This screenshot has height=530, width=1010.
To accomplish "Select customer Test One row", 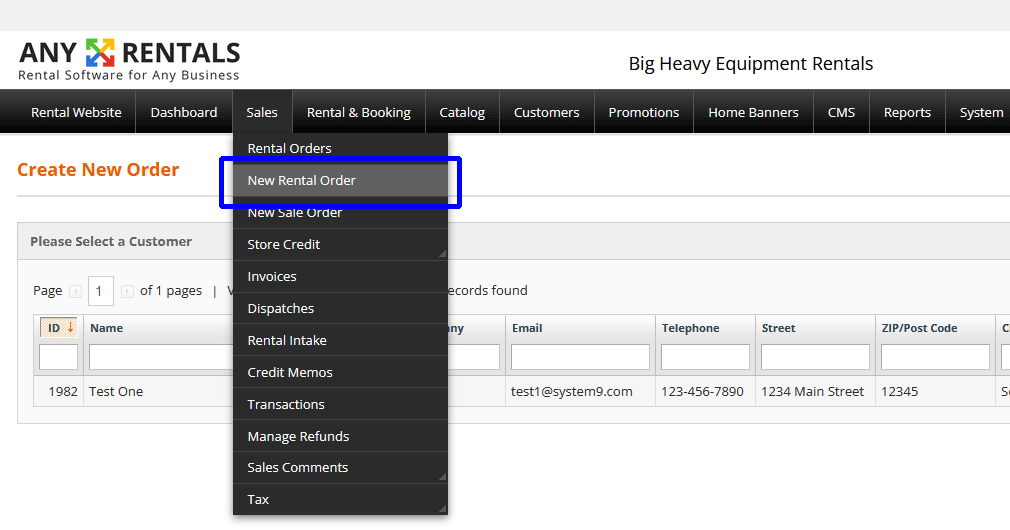I will pyautogui.click(x=116, y=392).
